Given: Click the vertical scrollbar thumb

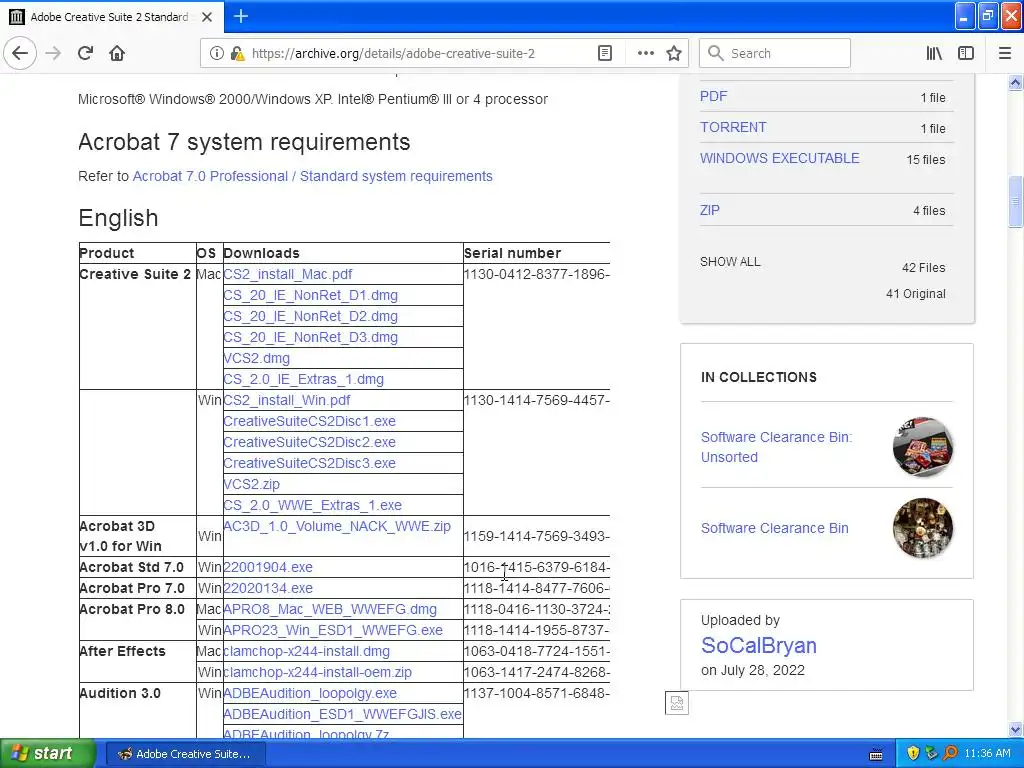Looking at the screenshot, I should click(1015, 202).
